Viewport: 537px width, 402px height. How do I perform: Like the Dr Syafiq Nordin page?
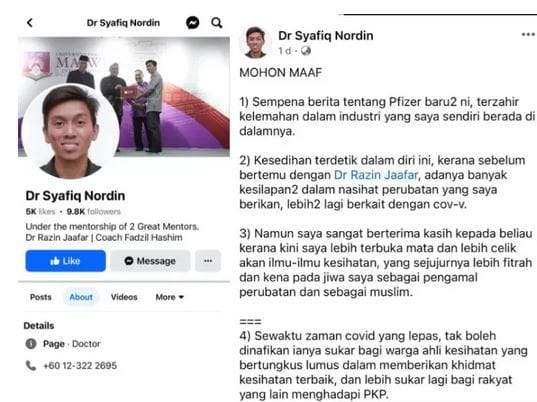[65, 261]
